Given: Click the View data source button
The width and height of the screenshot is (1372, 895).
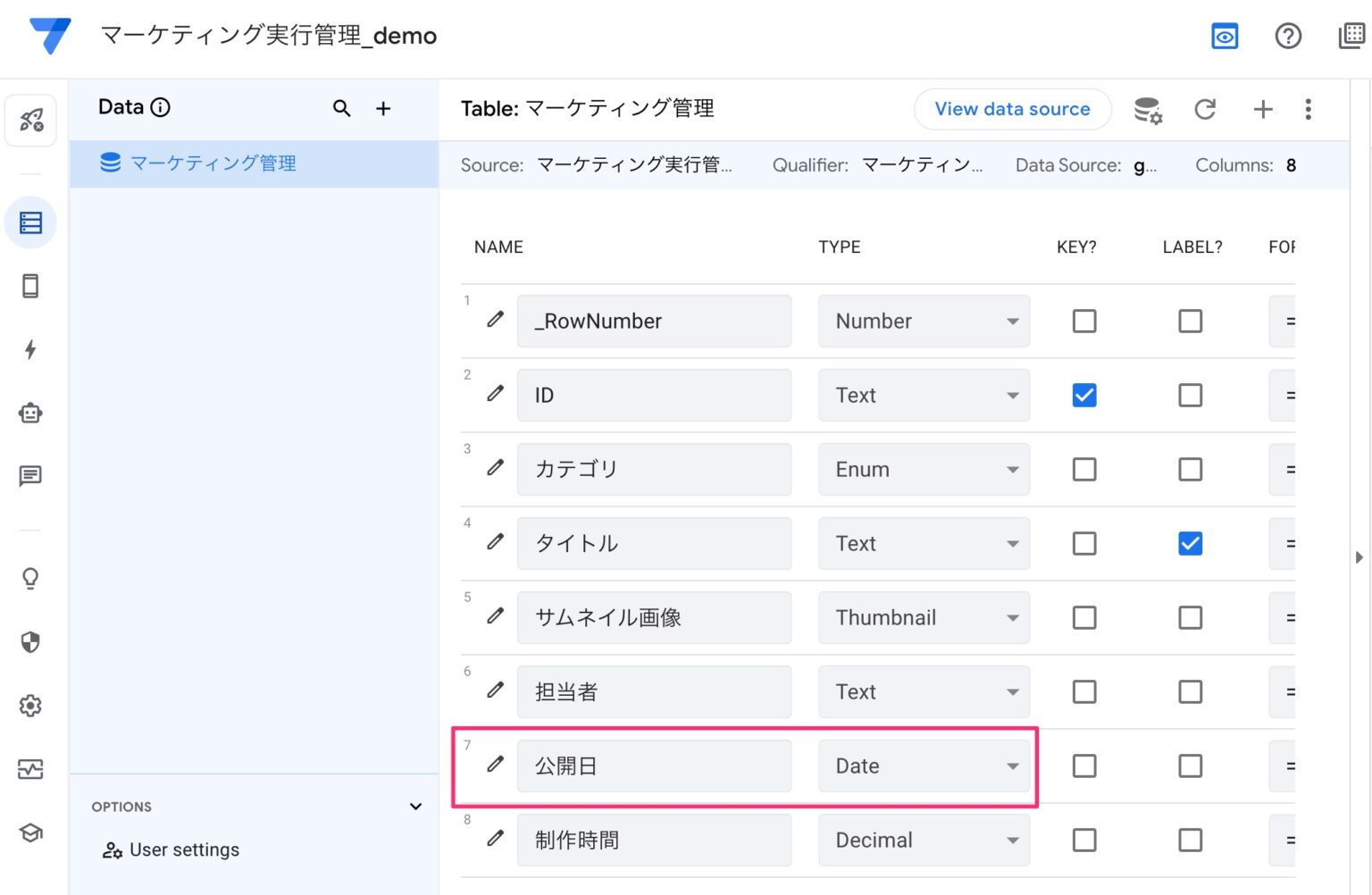Looking at the screenshot, I should pyautogui.click(x=1012, y=109).
